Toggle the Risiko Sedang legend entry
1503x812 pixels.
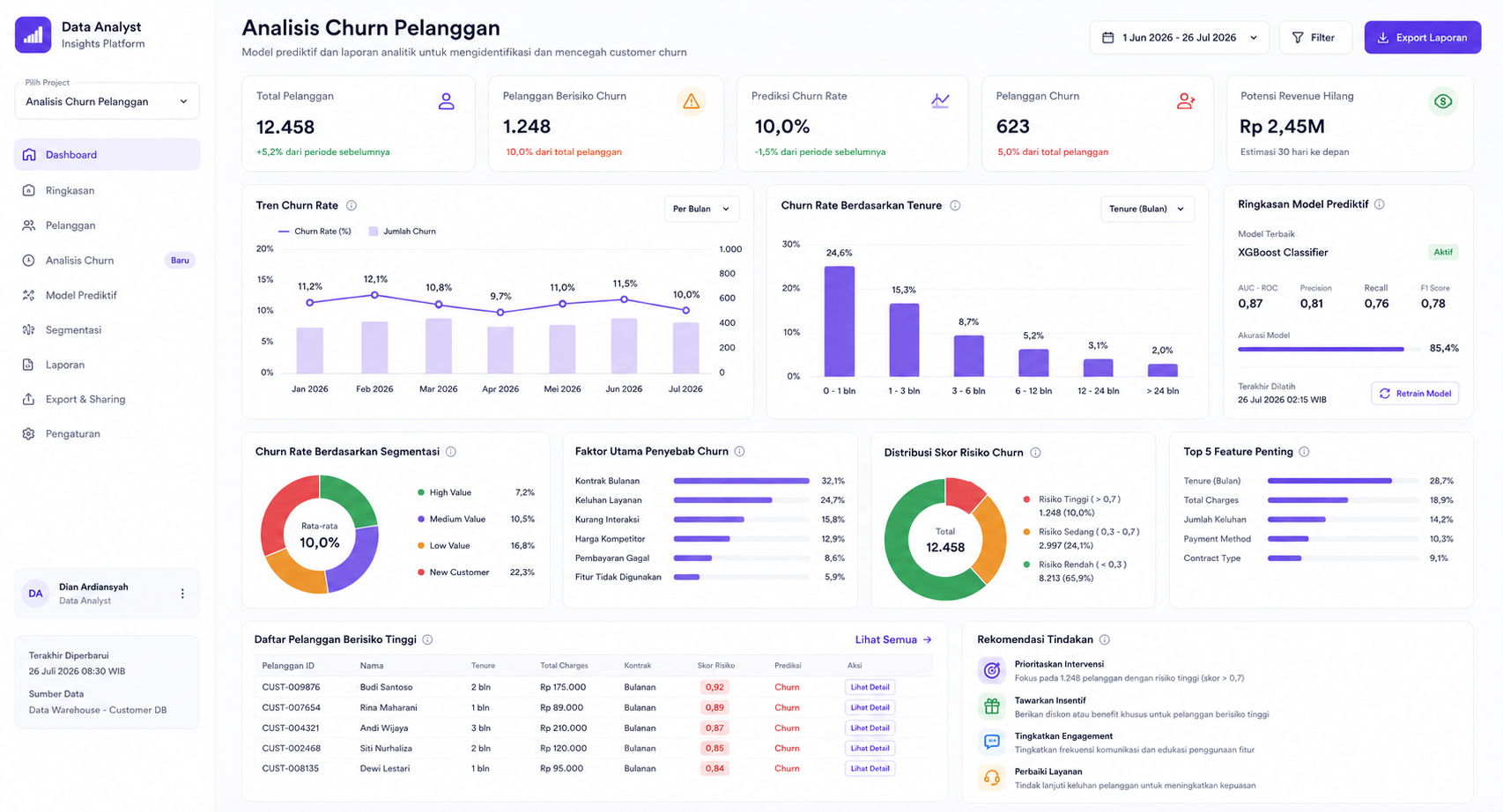point(1081,538)
